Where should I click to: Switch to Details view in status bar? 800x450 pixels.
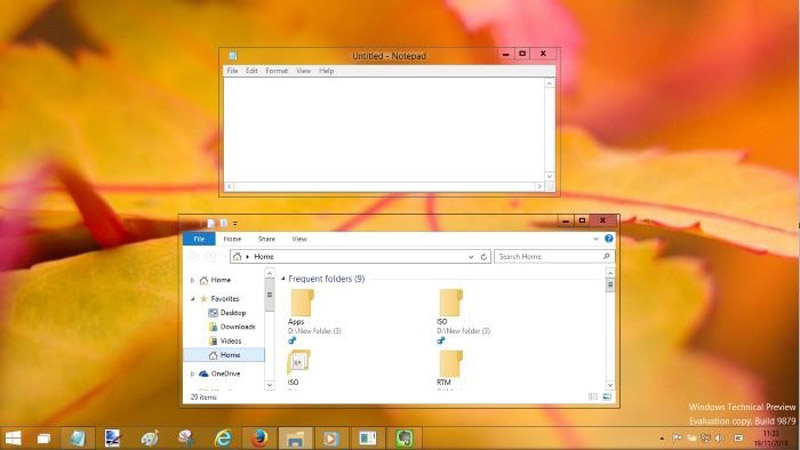(593, 396)
